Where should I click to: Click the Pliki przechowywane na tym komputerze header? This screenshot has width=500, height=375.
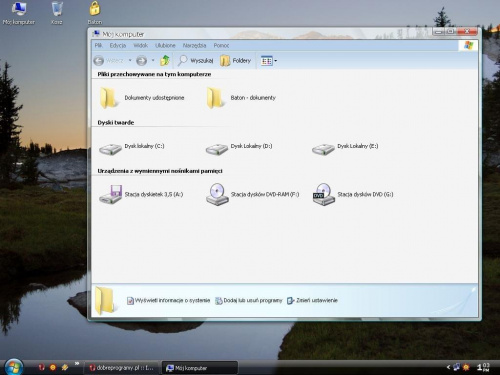click(154, 74)
